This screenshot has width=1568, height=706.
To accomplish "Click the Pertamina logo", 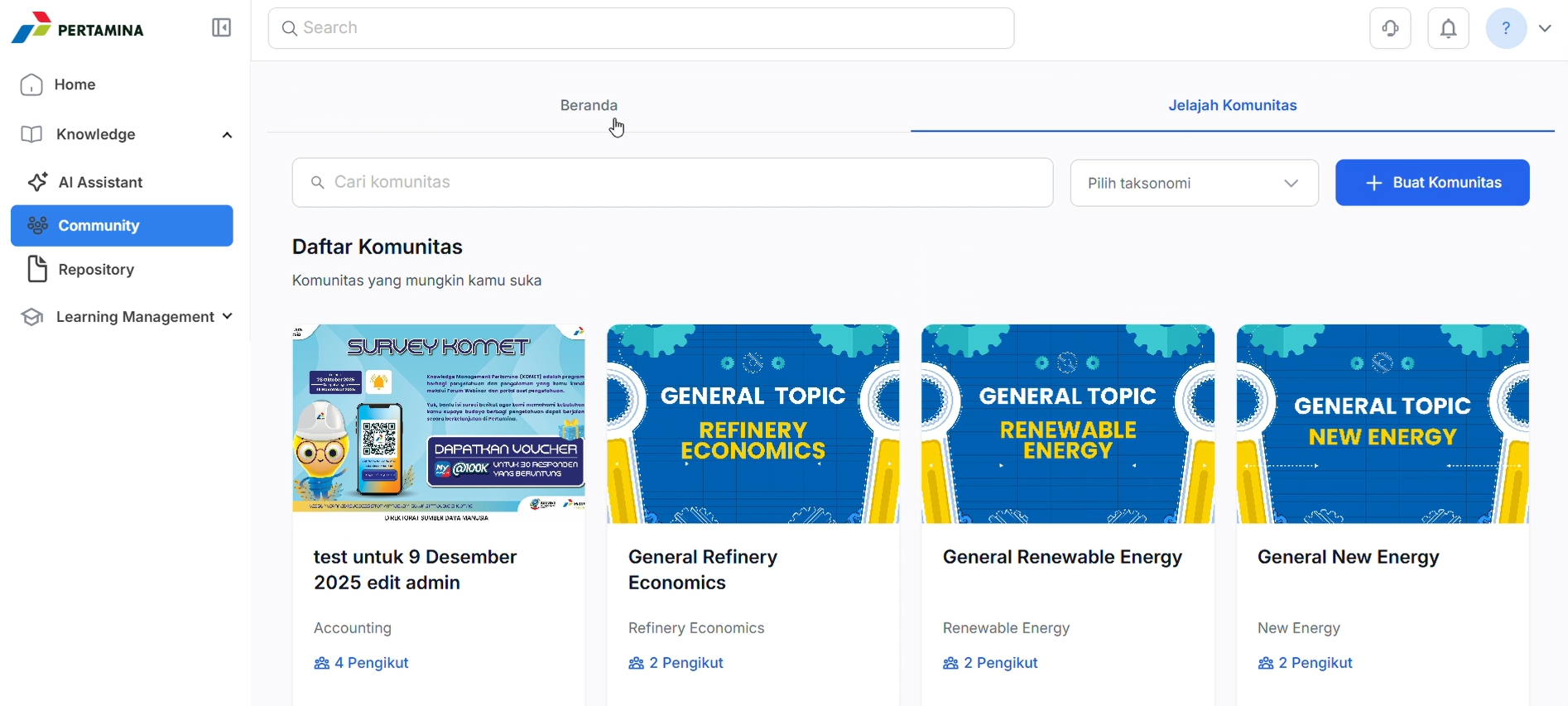I will [x=78, y=28].
